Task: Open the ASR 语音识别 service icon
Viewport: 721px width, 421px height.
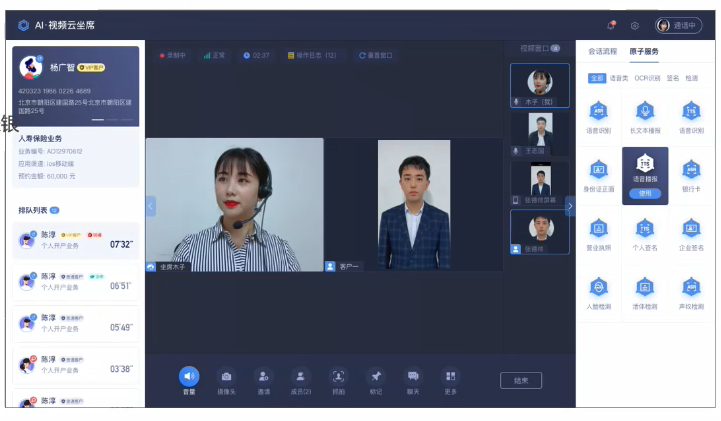Action: click(598, 111)
